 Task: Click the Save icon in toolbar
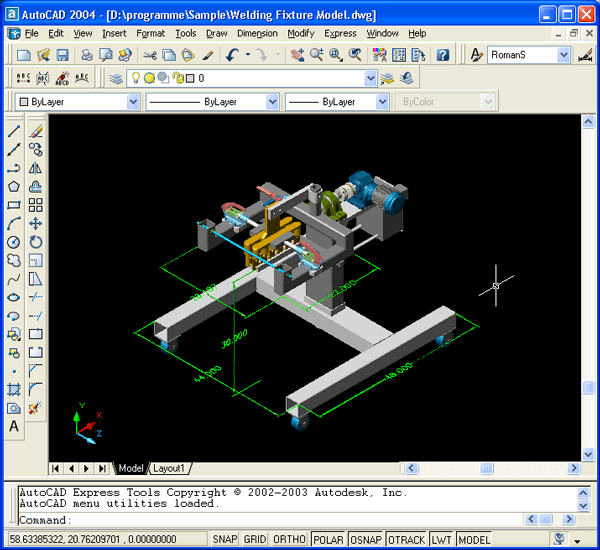(x=62, y=55)
